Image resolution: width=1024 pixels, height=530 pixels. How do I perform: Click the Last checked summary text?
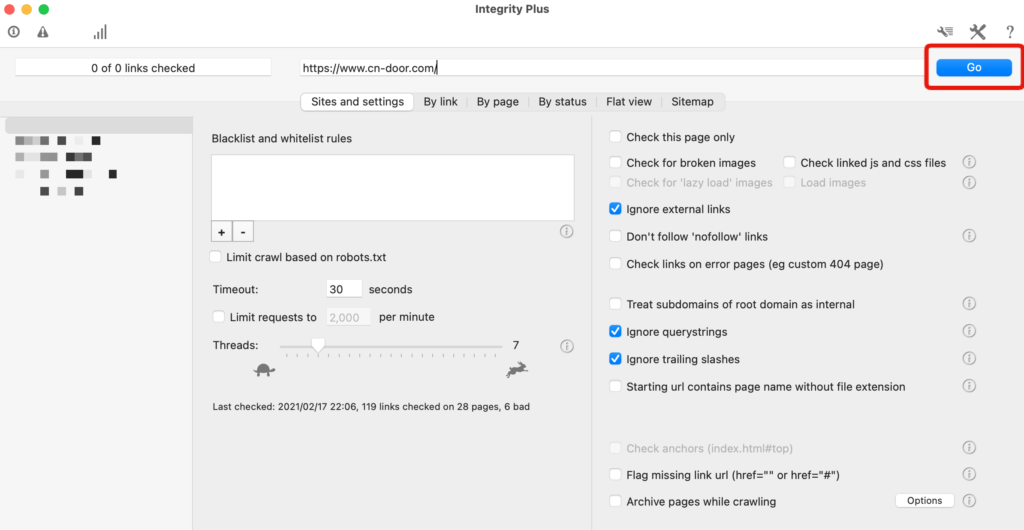coord(371,407)
